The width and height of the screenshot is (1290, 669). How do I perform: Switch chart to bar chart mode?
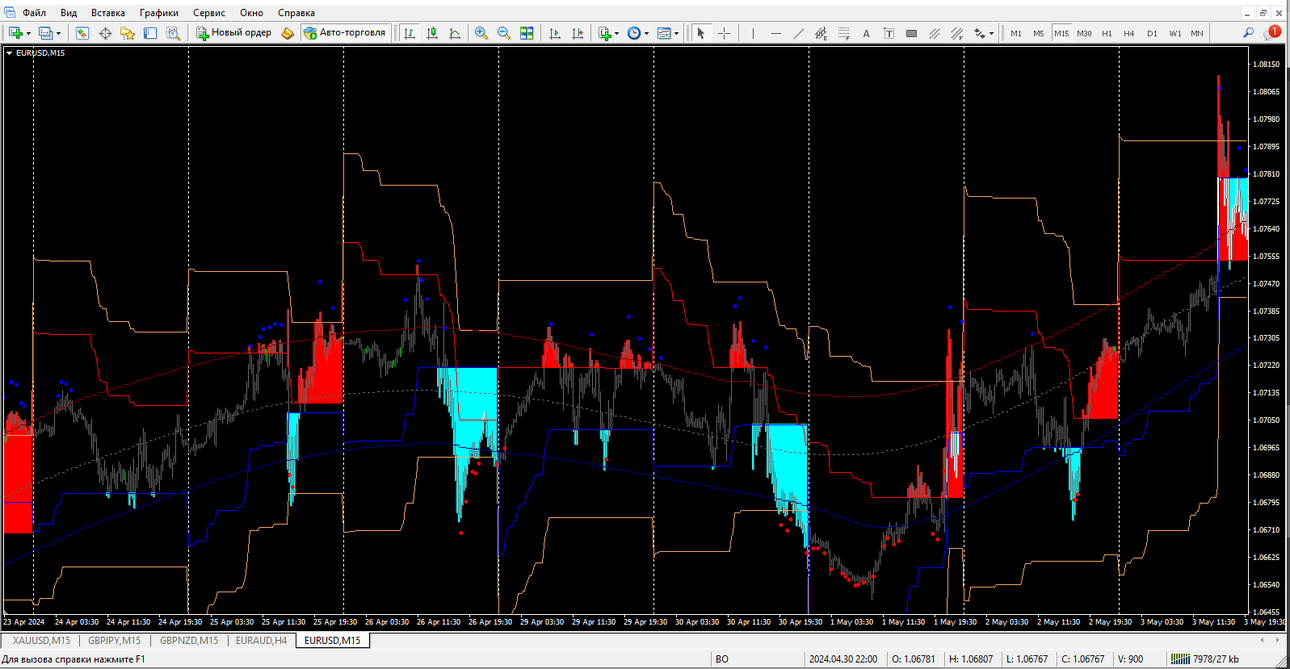410,33
